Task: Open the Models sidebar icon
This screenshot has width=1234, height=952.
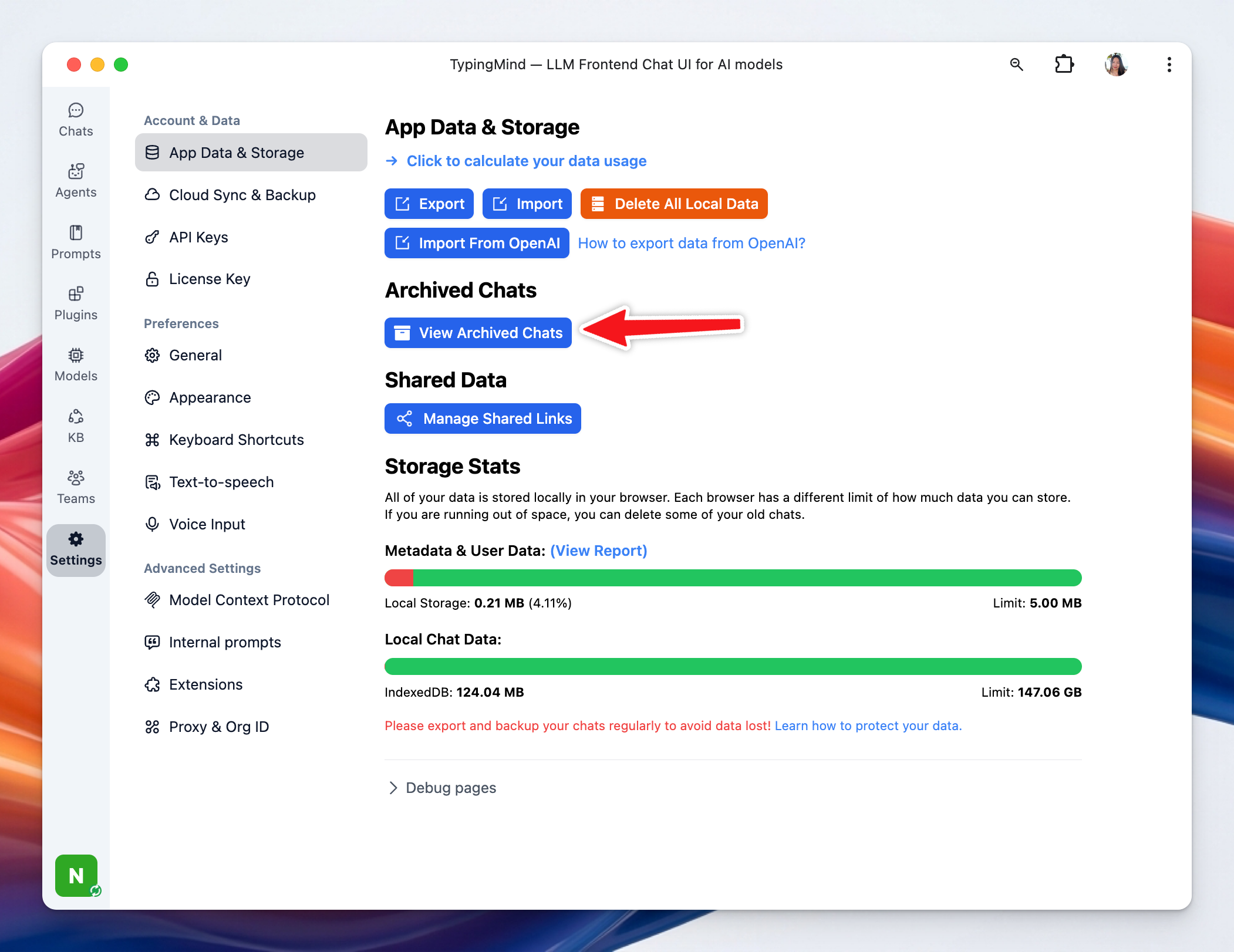Action: click(76, 364)
